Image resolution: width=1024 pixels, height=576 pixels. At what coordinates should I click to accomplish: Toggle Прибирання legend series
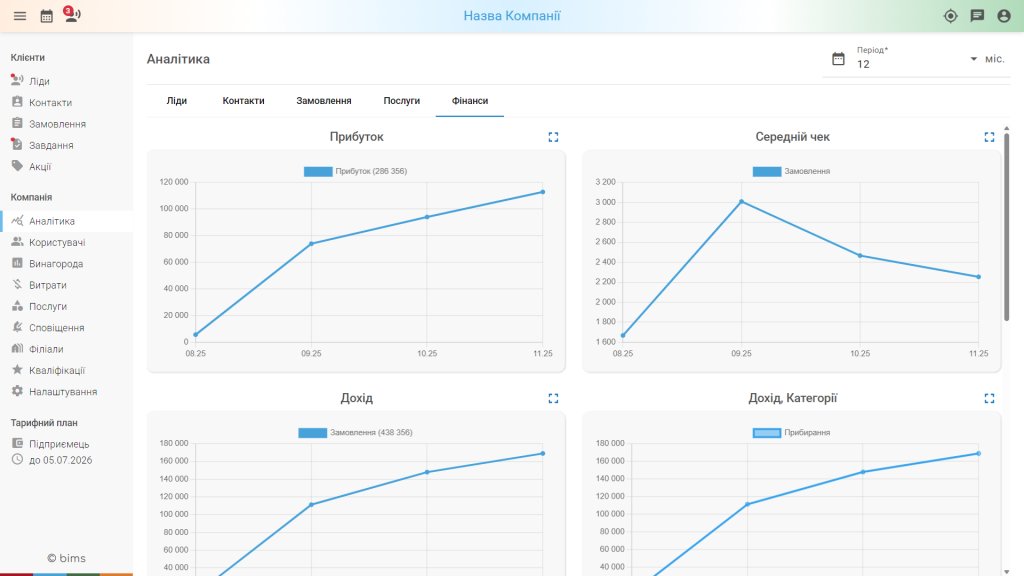click(792, 432)
